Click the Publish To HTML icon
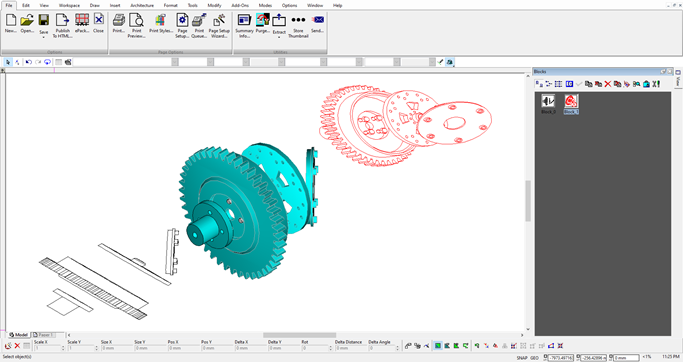Screen dimensions: 683x362 coord(62,25)
